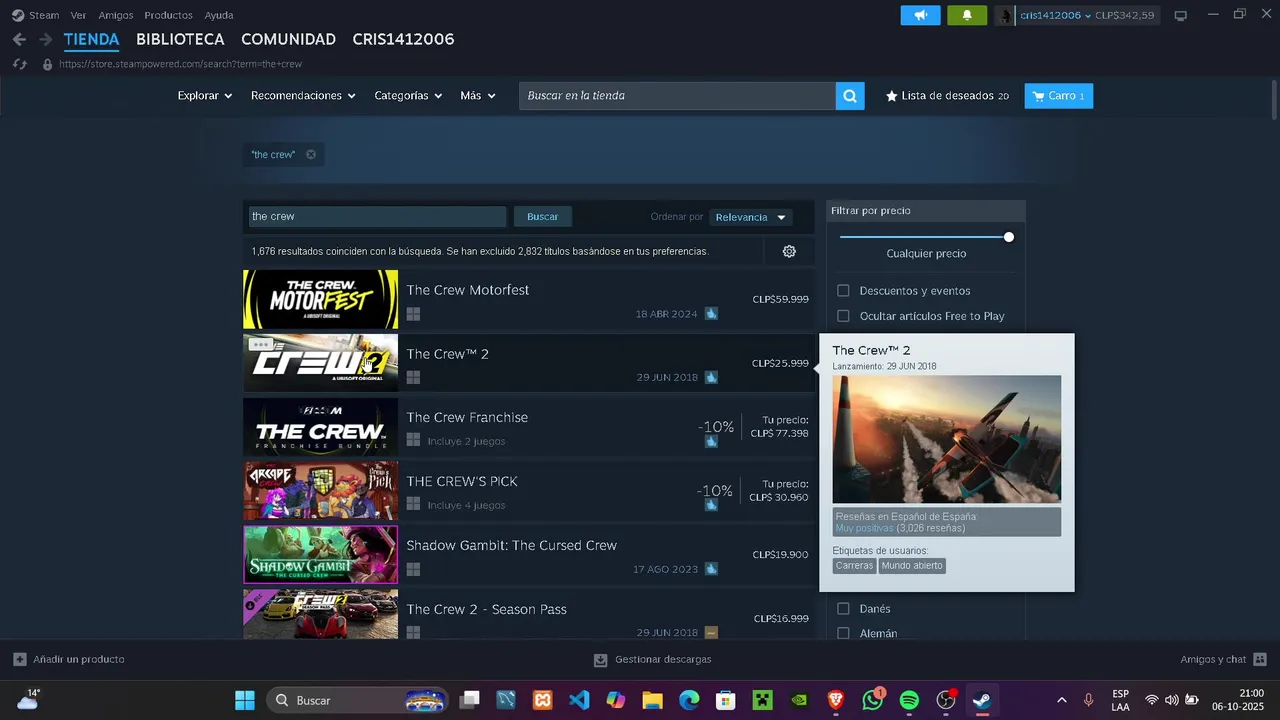Click The Crew 2 - Season Pass thumbnail
This screenshot has height=720, width=1280.
click(x=320, y=614)
